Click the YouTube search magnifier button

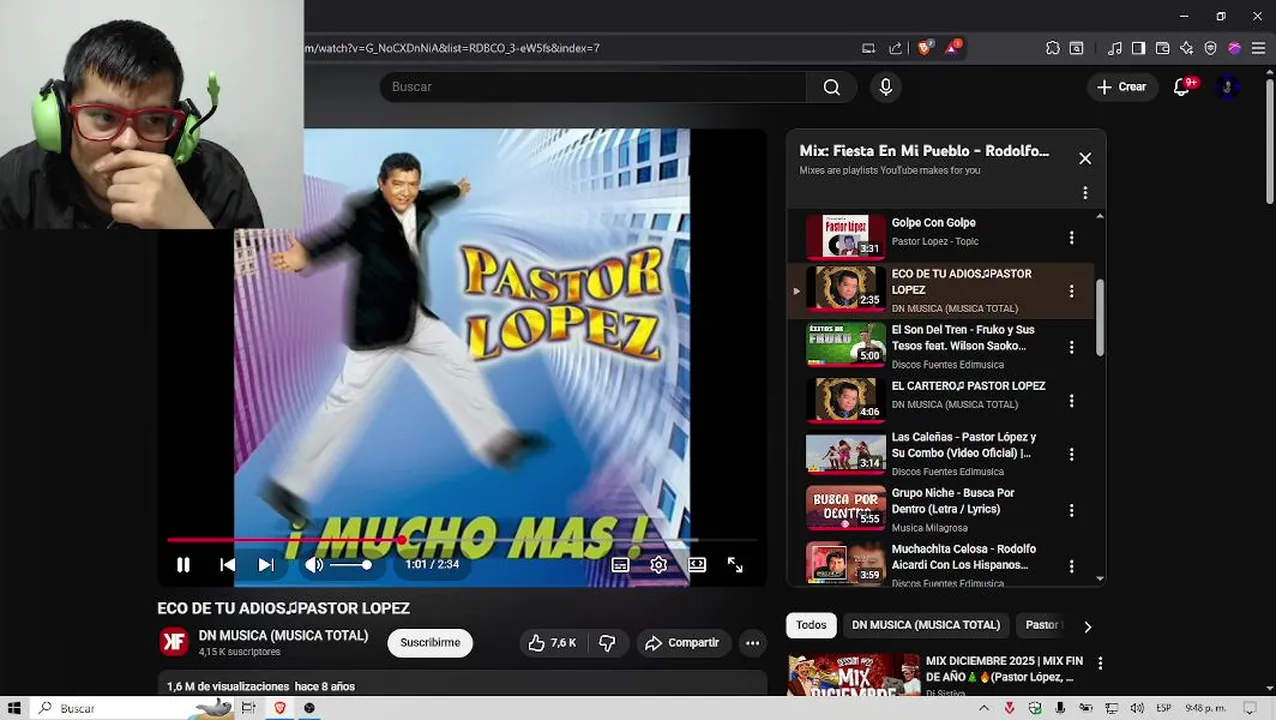832,87
